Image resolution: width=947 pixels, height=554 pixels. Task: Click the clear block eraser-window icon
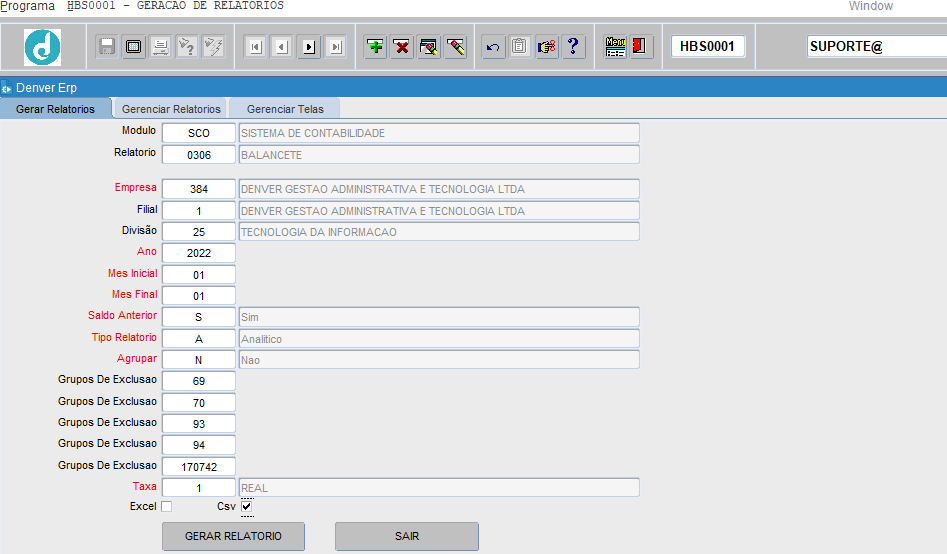tap(428, 47)
